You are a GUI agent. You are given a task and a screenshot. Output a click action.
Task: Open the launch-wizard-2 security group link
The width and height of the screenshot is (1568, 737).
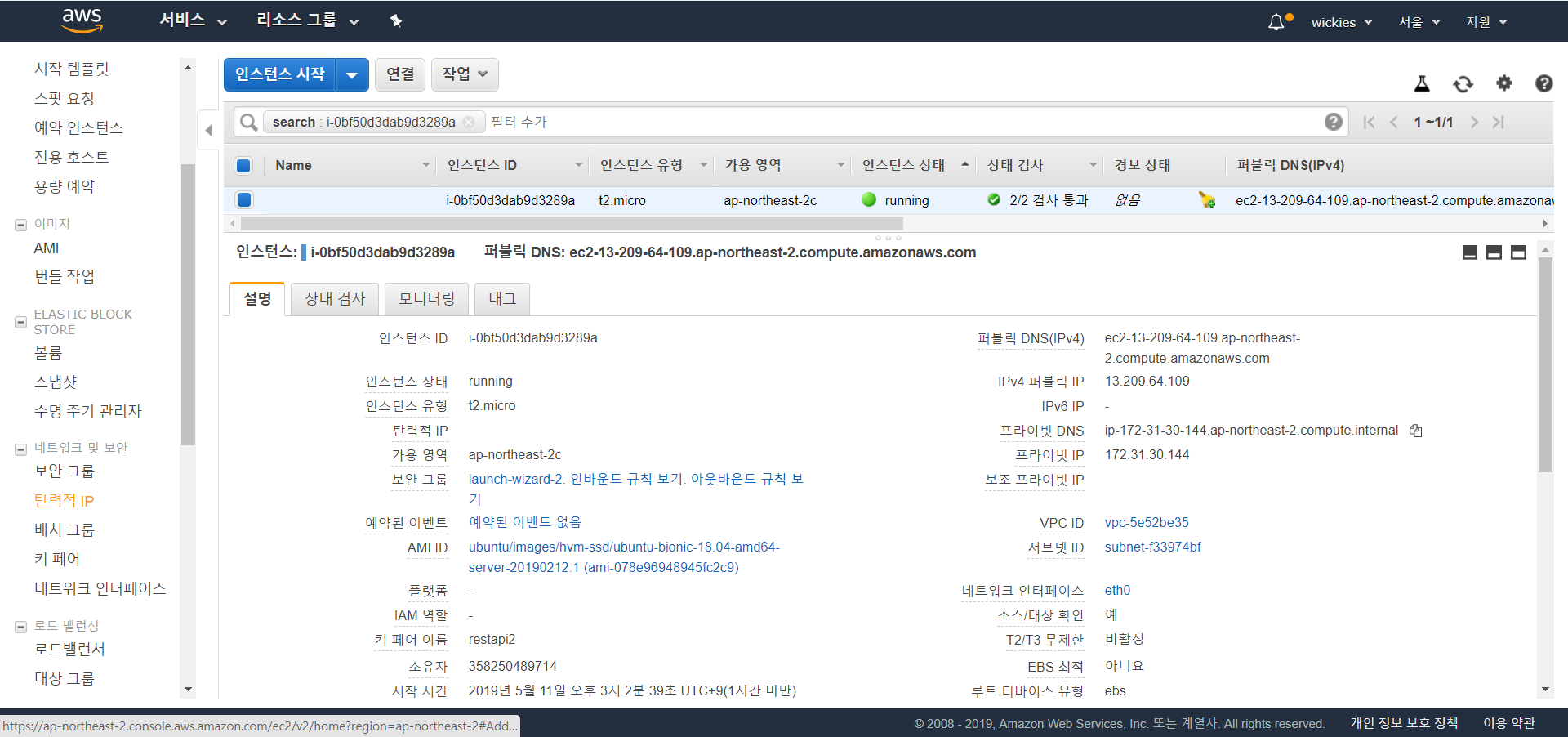tap(516, 479)
